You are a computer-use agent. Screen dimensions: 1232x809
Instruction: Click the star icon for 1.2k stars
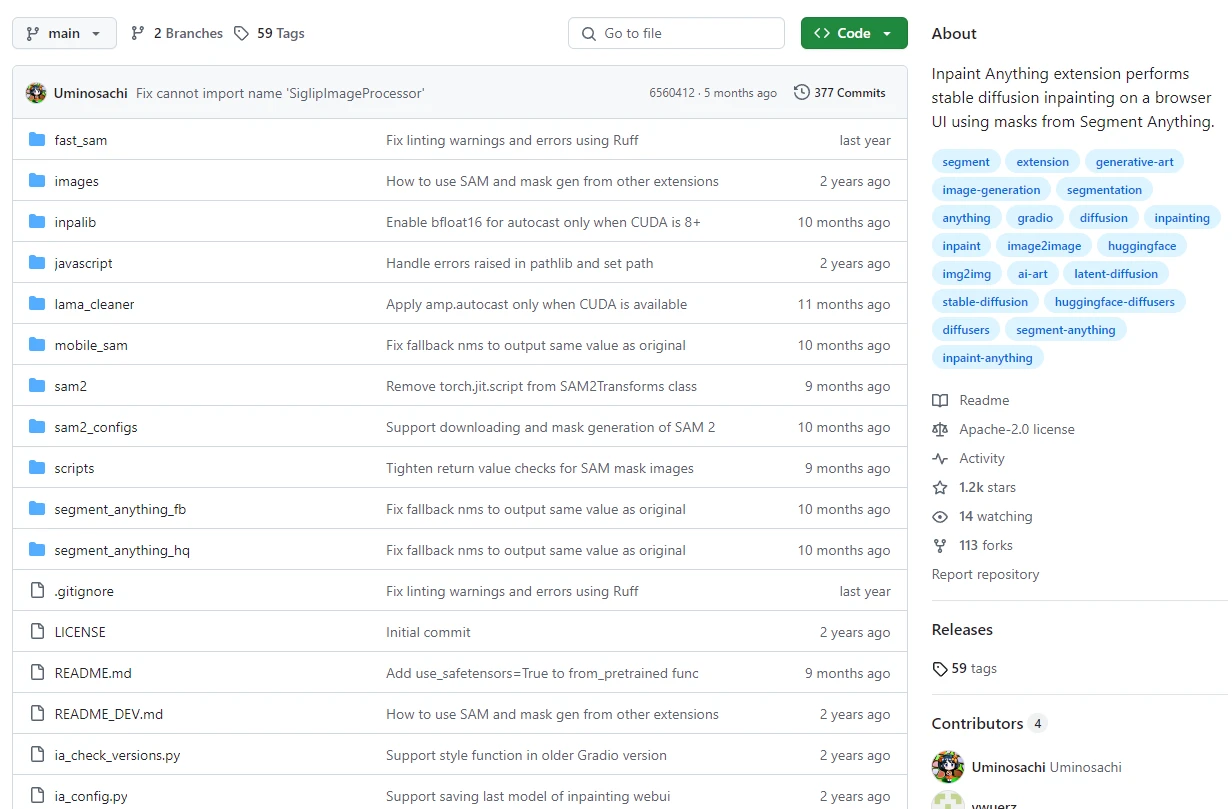pyautogui.click(x=940, y=487)
